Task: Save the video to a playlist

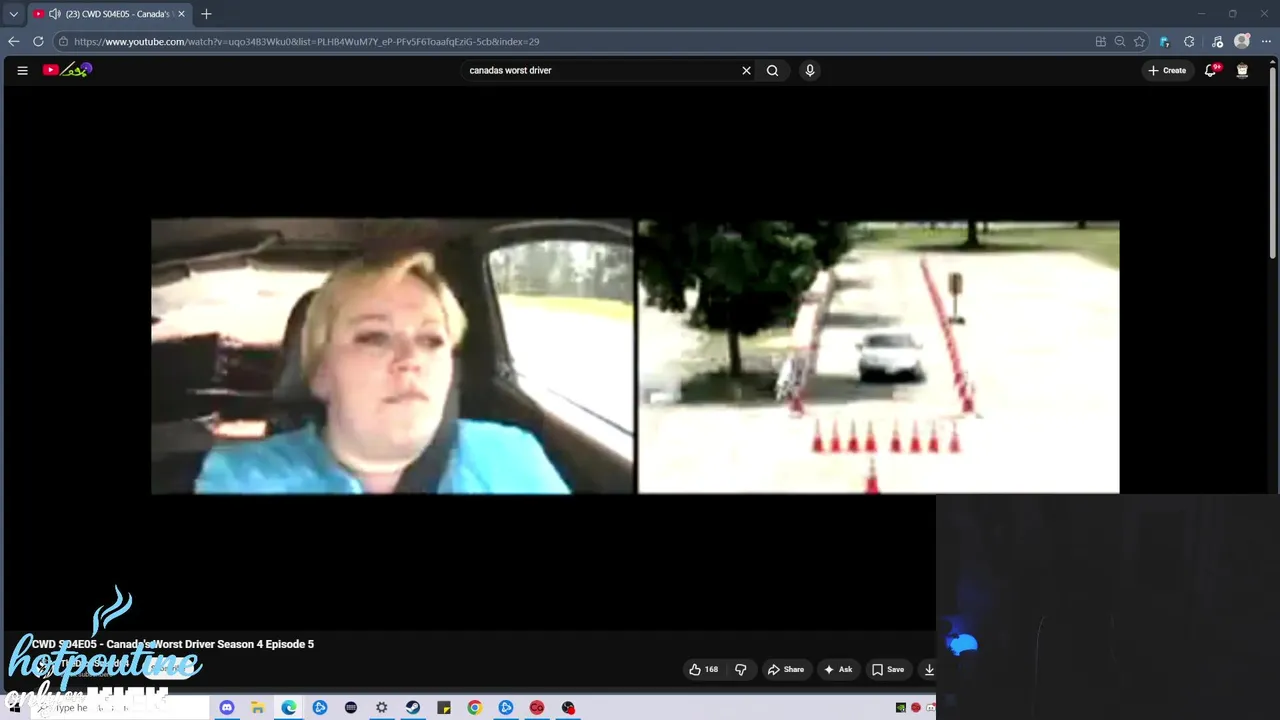Action: click(888, 669)
